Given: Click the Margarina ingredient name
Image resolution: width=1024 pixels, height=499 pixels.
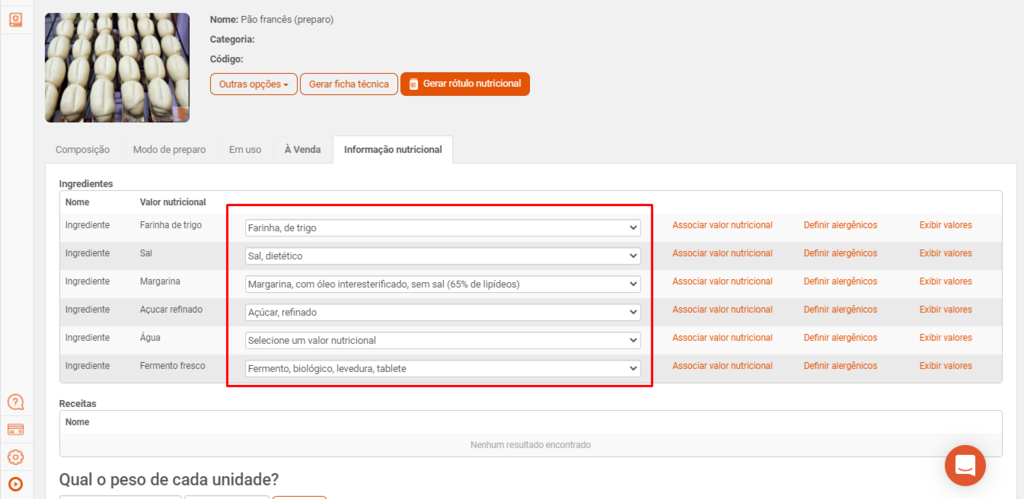Looking at the screenshot, I should [160, 281].
